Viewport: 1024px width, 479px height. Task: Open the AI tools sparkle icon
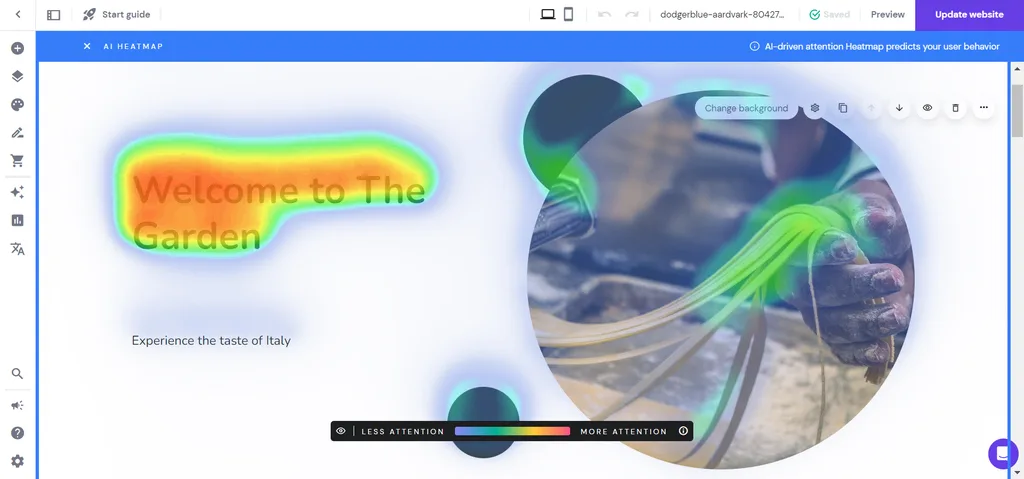tap(18, 192)
